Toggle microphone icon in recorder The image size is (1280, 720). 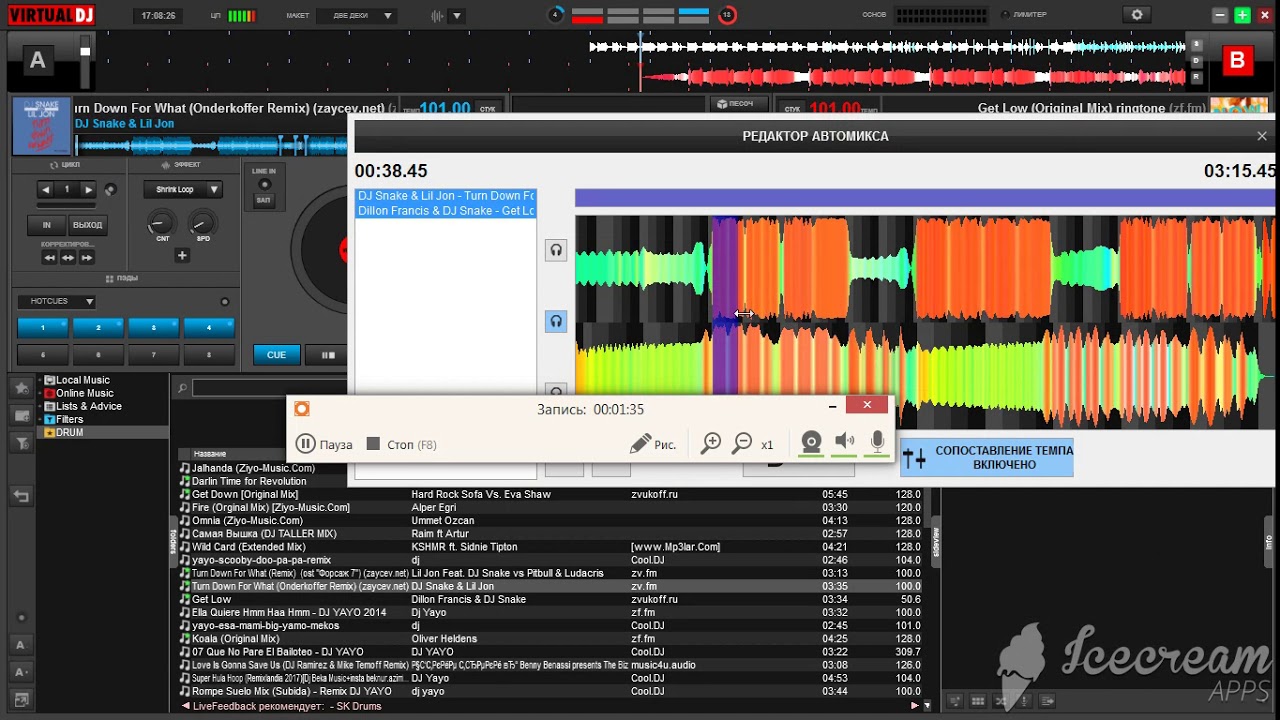click(878, 442)
